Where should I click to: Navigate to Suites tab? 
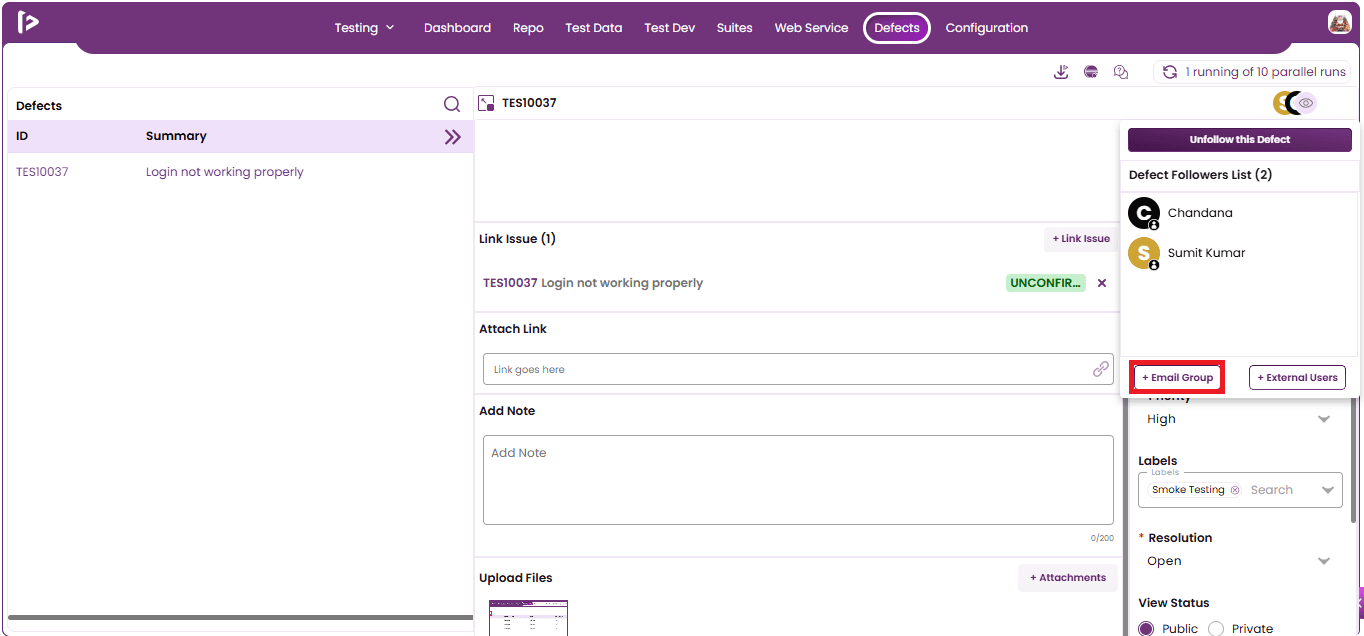(734, 28)
